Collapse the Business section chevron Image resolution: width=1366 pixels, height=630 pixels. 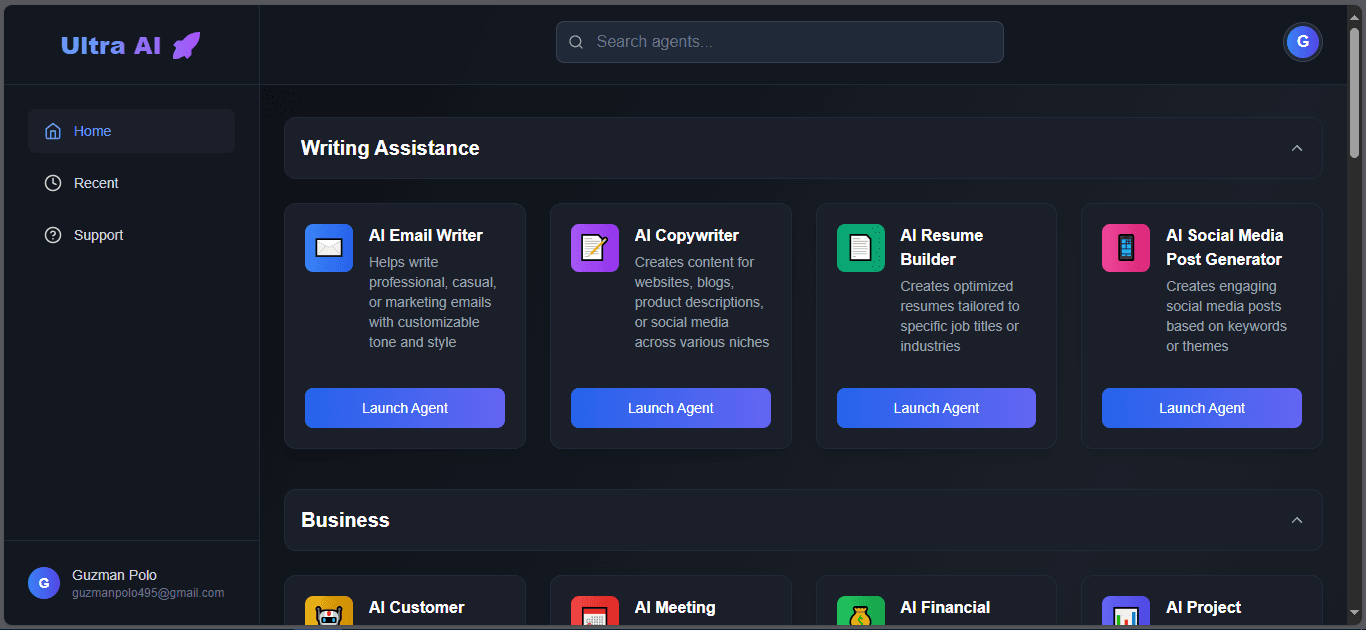1297,520
